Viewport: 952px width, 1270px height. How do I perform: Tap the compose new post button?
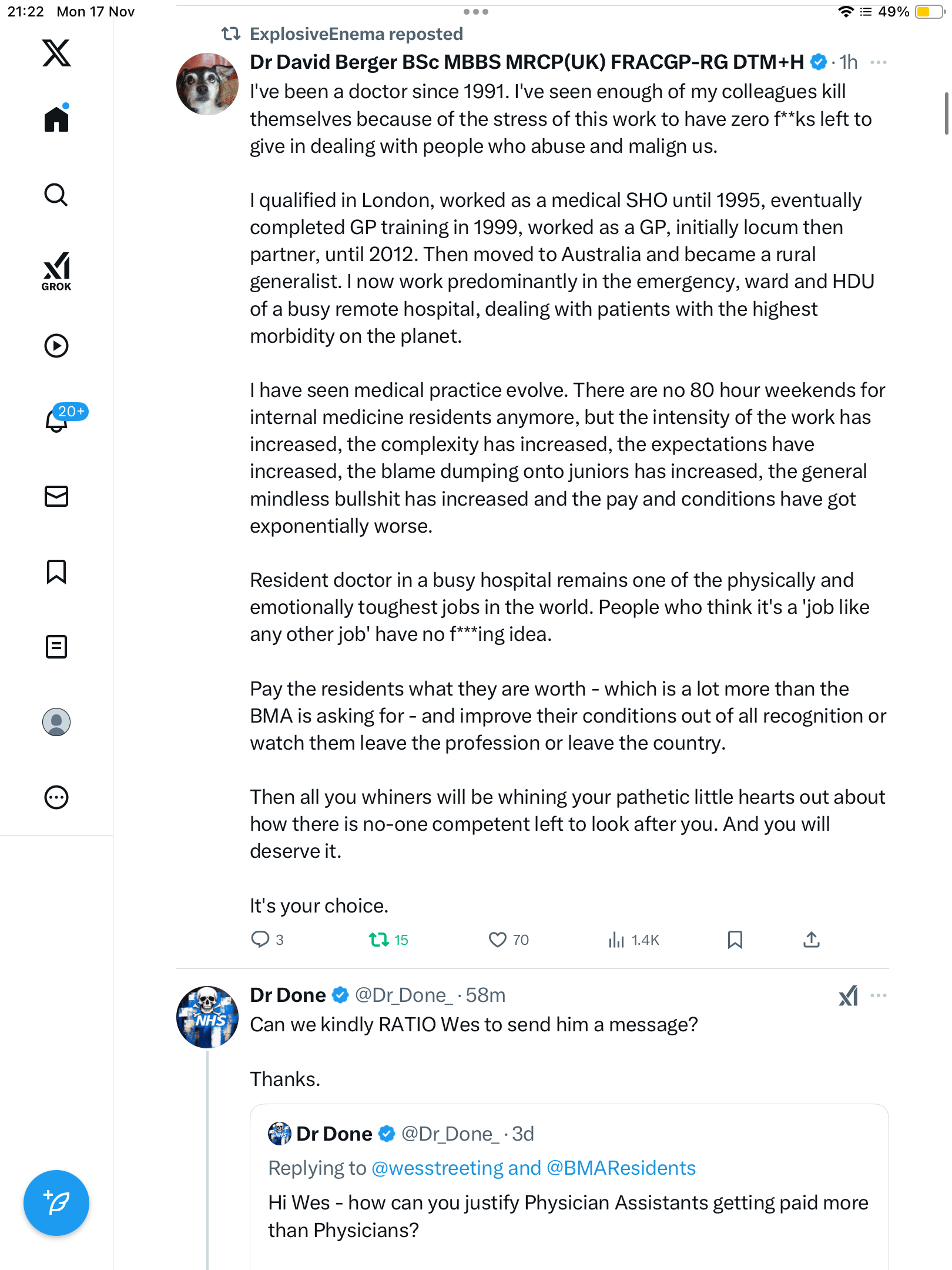[56, 1203]
